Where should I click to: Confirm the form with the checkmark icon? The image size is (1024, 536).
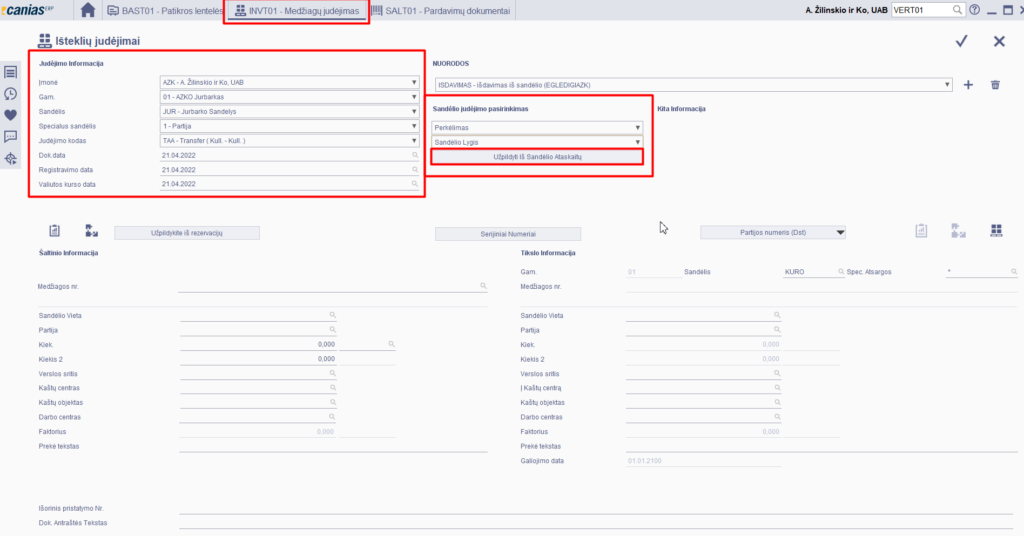pos(961,41)
